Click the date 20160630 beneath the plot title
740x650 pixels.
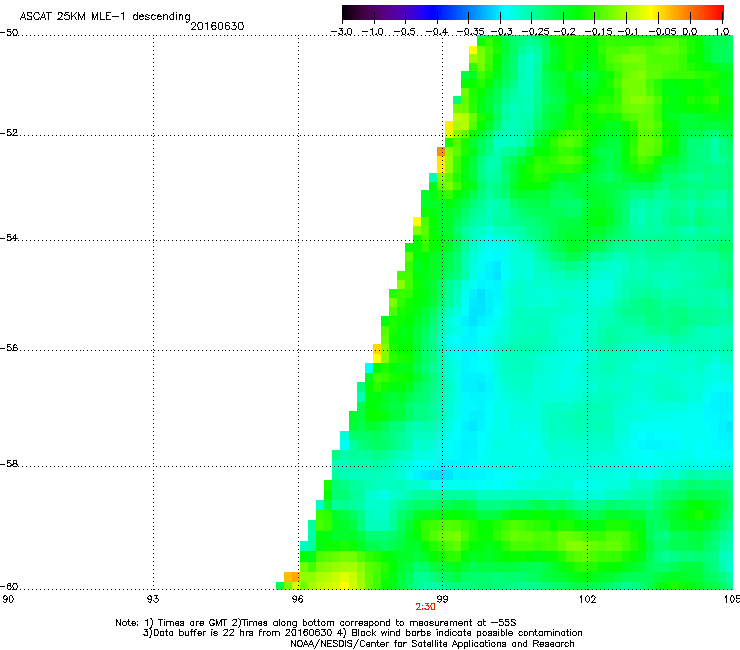[217, 26]
